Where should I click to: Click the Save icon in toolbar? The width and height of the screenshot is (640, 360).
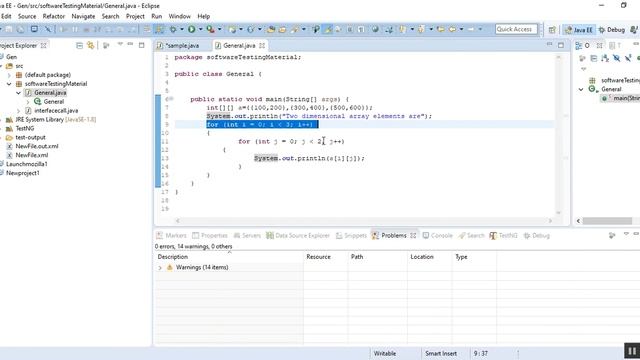coord(9,29)
